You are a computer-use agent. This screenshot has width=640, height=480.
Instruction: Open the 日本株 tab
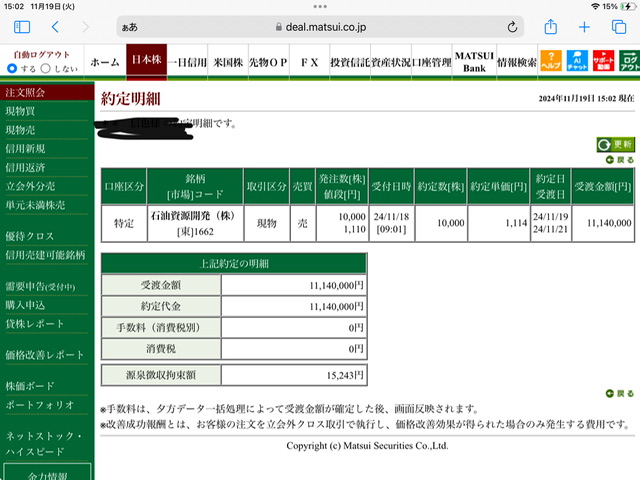point(147,60)
